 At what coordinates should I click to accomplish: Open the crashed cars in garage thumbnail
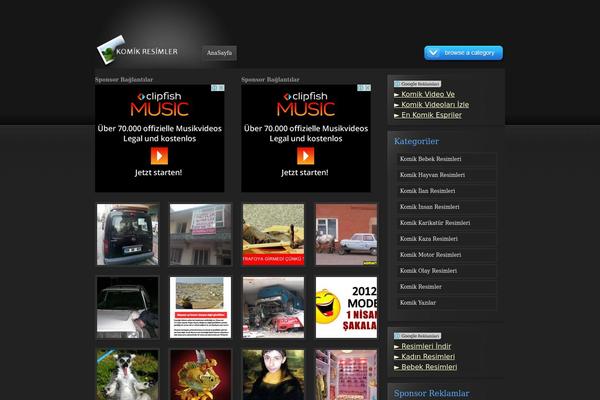click(273, 307)
